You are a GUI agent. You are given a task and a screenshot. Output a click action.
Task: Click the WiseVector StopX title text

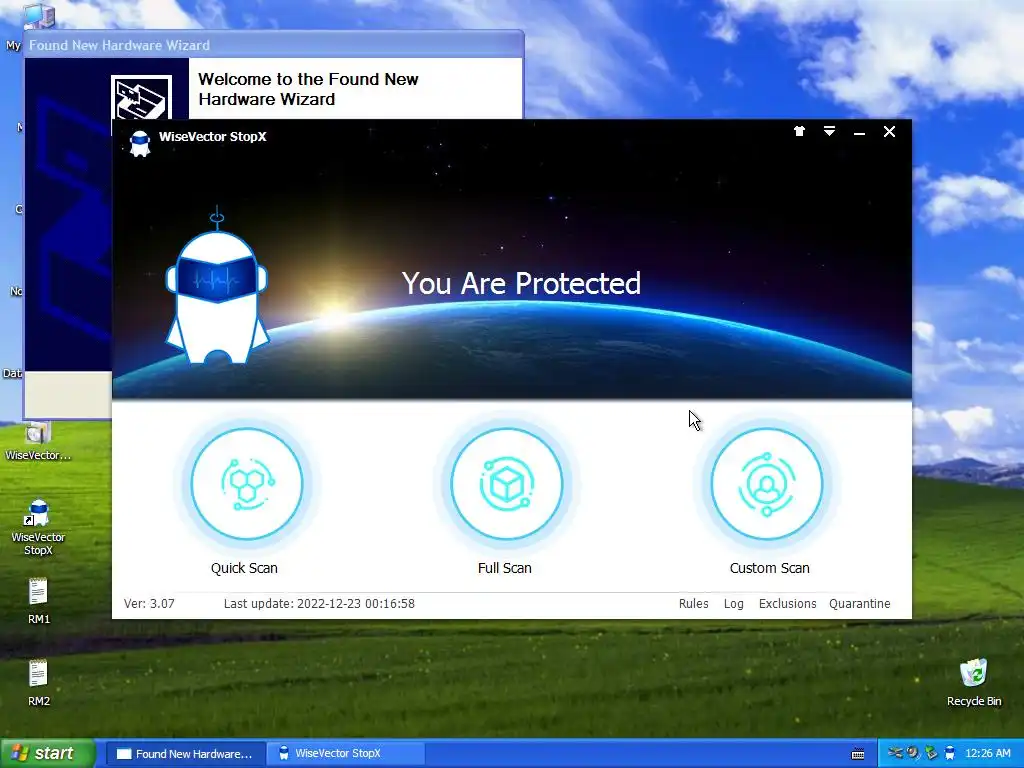(x=213, y=136)
